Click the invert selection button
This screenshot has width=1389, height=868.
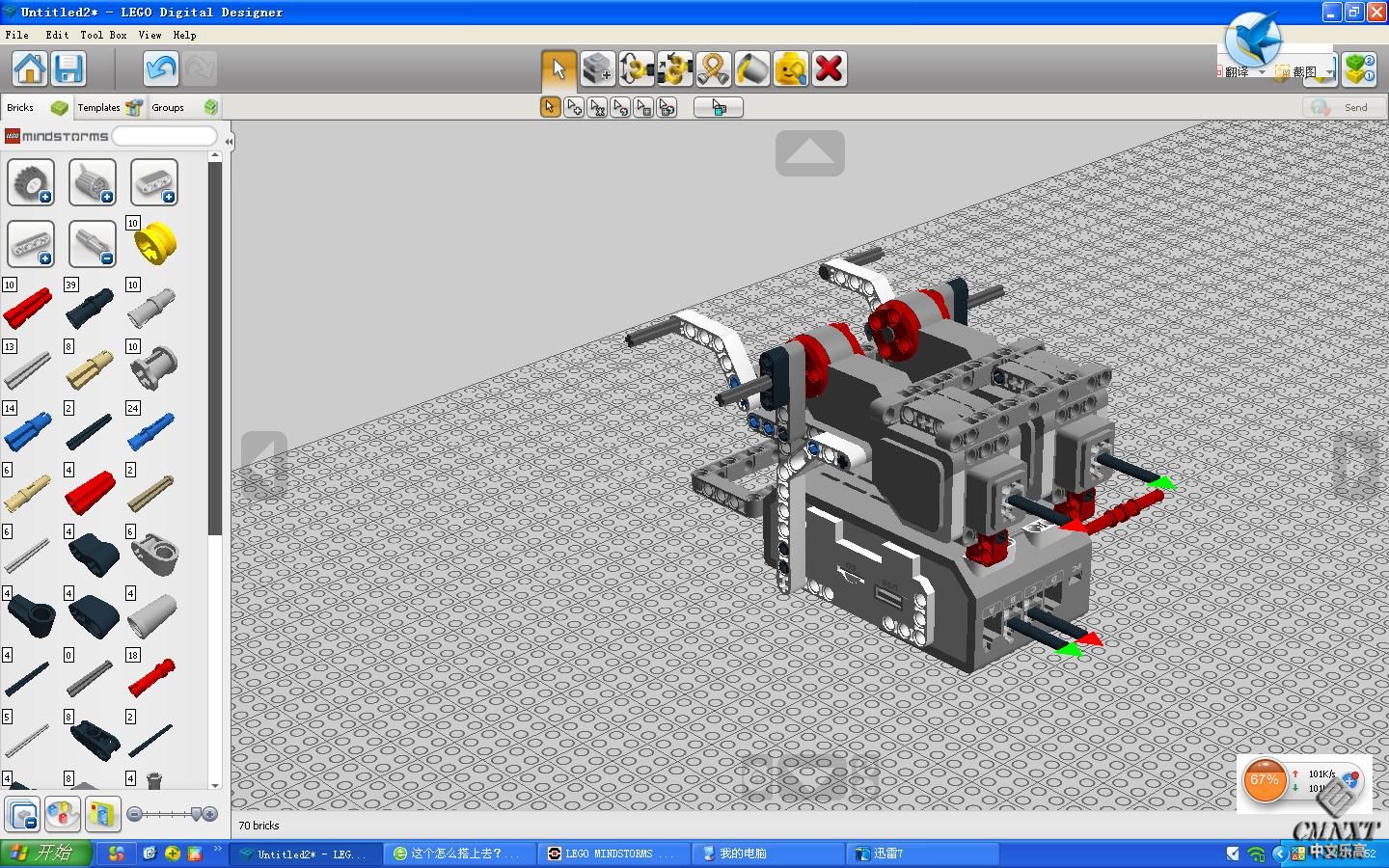click(x=719, y=107)
